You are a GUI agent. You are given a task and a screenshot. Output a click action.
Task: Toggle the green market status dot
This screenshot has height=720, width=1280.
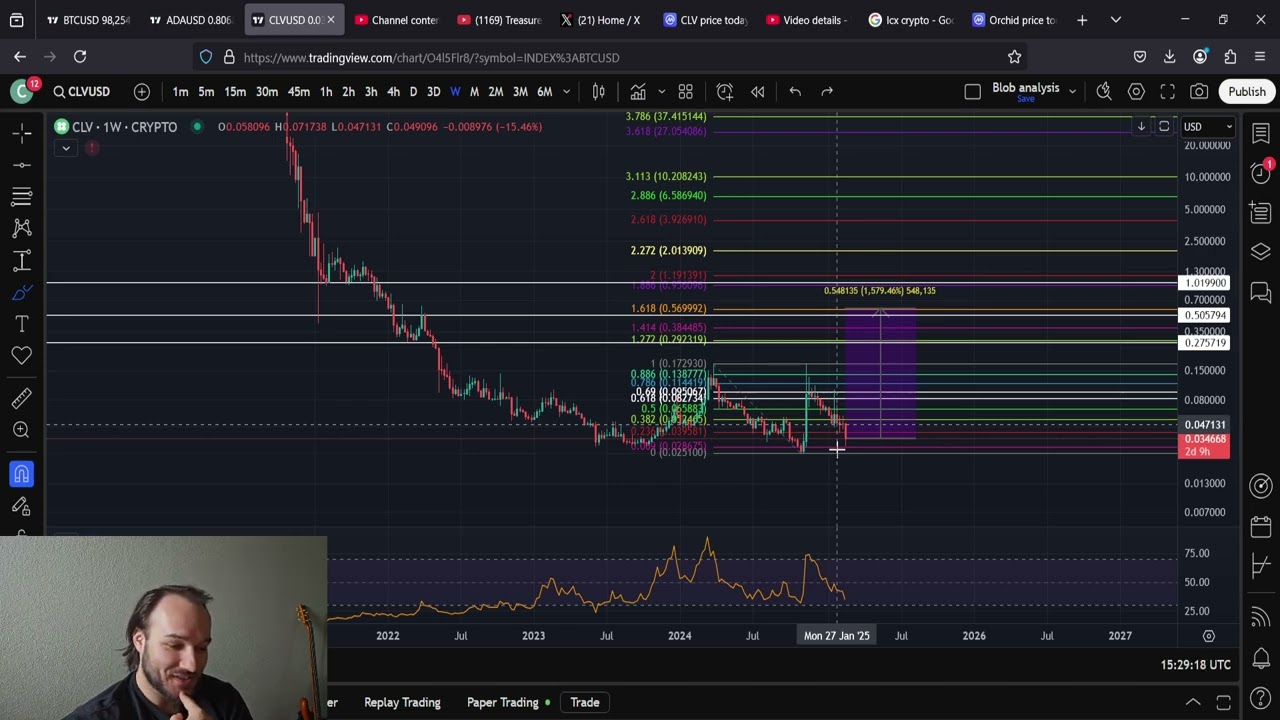click(197, 127)
